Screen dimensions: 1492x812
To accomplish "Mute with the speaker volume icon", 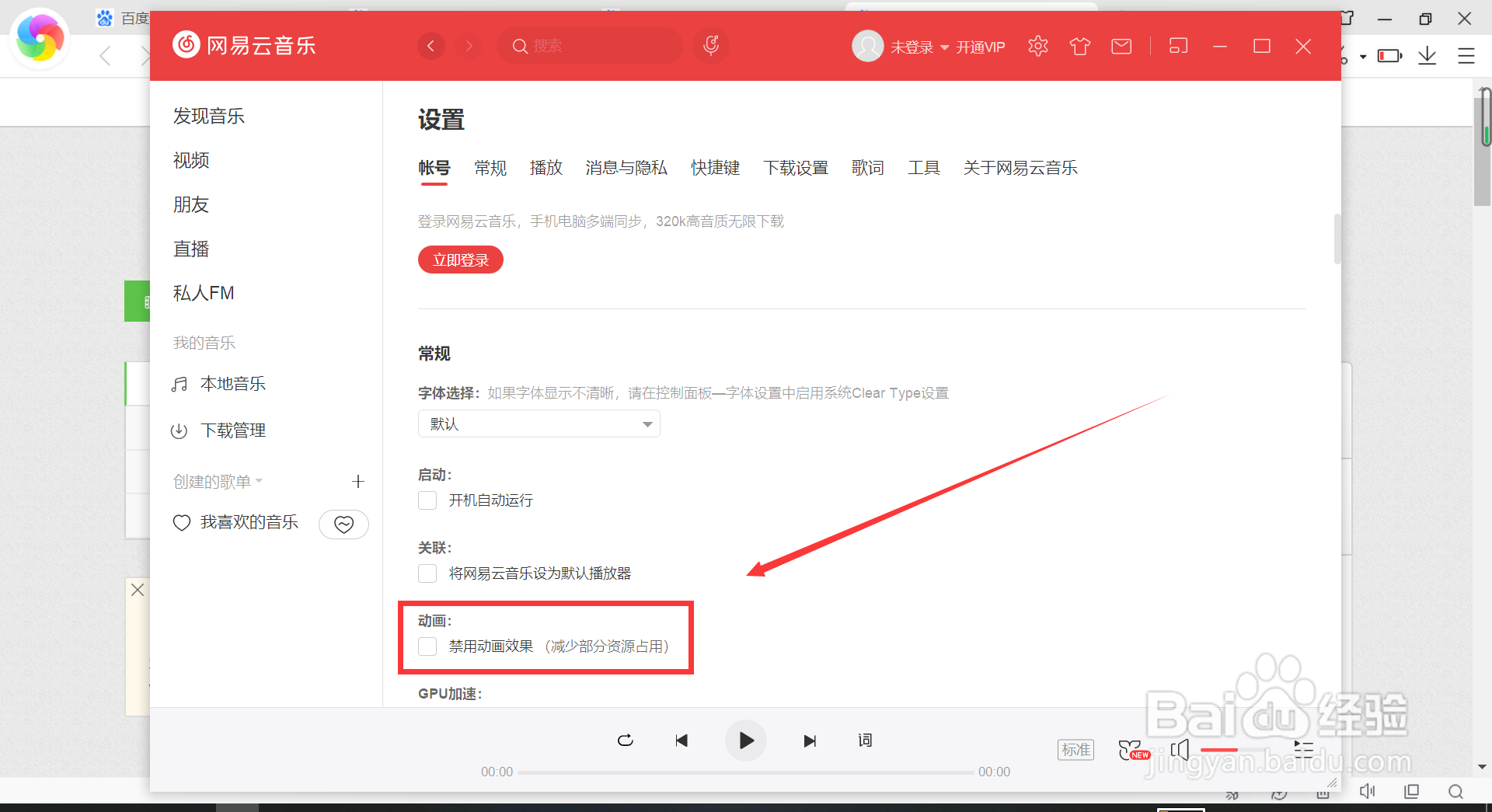I will point(1180,750).
